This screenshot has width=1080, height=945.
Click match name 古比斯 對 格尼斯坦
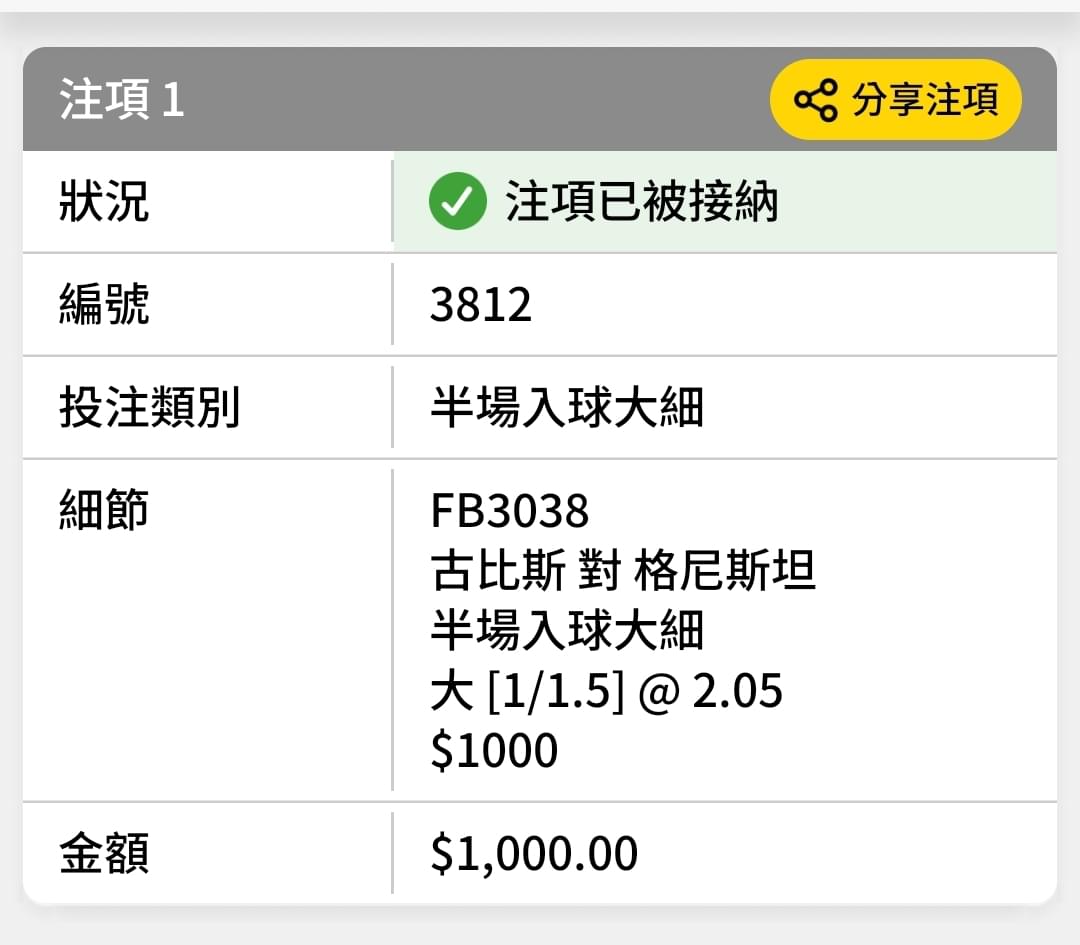[x=623, y=570]
